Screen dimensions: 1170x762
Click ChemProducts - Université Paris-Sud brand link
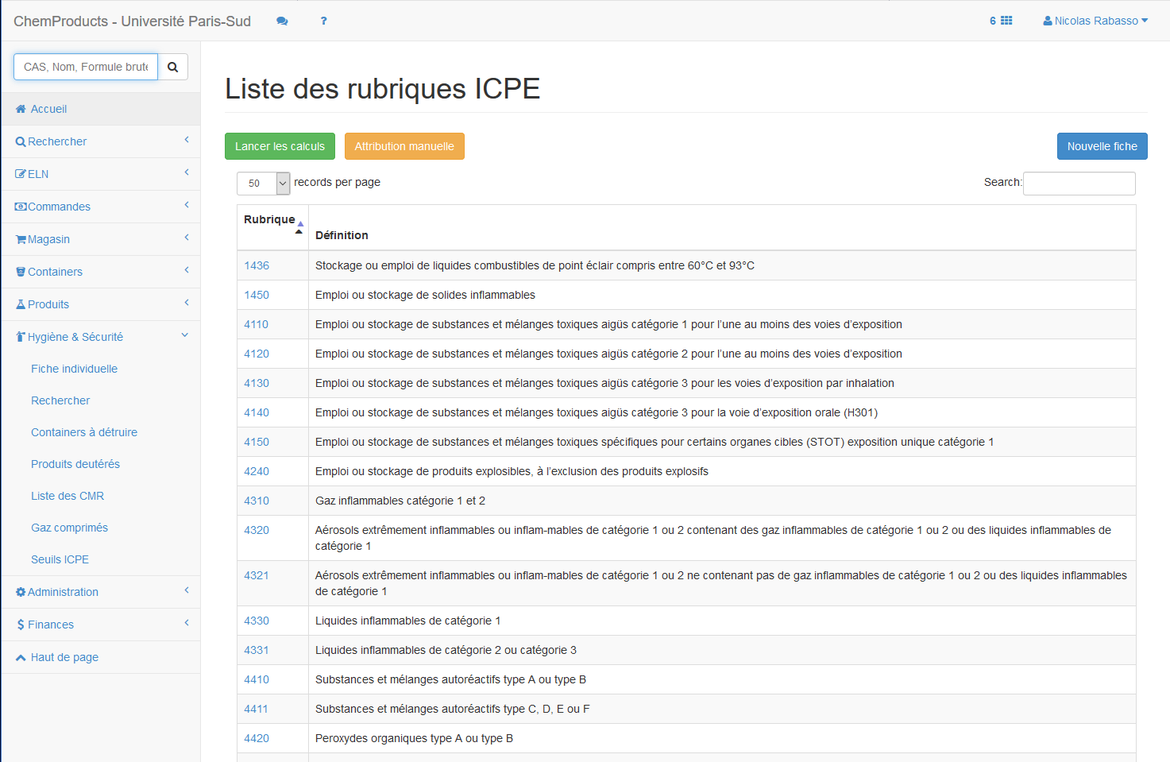click(x=132, y=21)
